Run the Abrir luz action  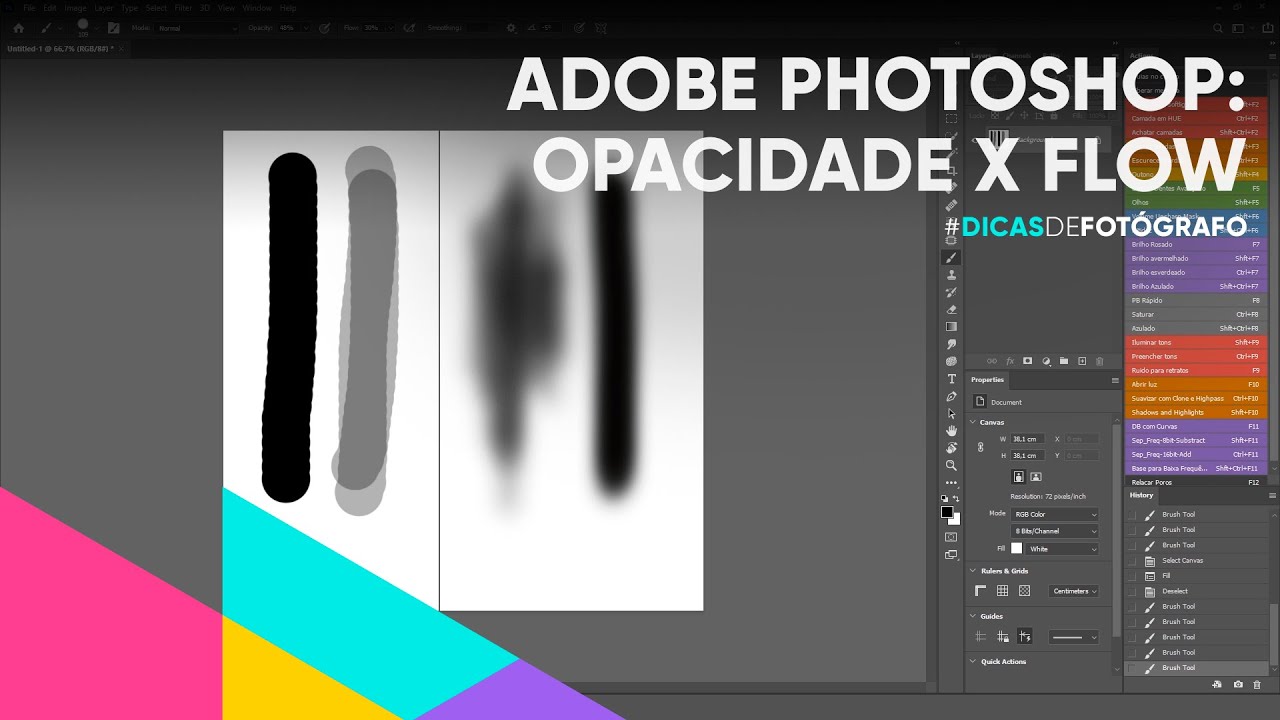click(x=1196, y=384)
